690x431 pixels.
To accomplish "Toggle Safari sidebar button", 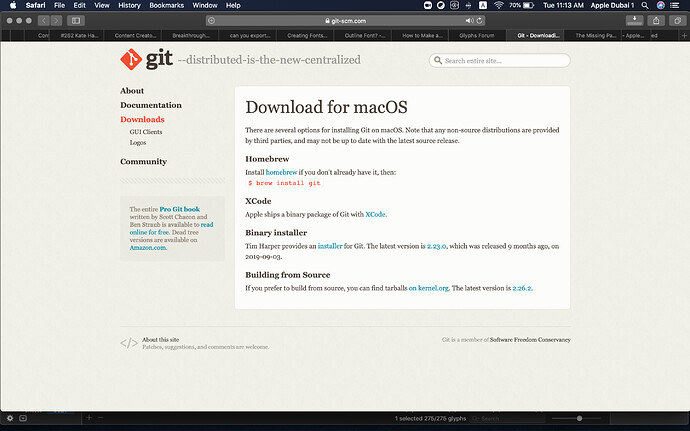I will 76,21.
